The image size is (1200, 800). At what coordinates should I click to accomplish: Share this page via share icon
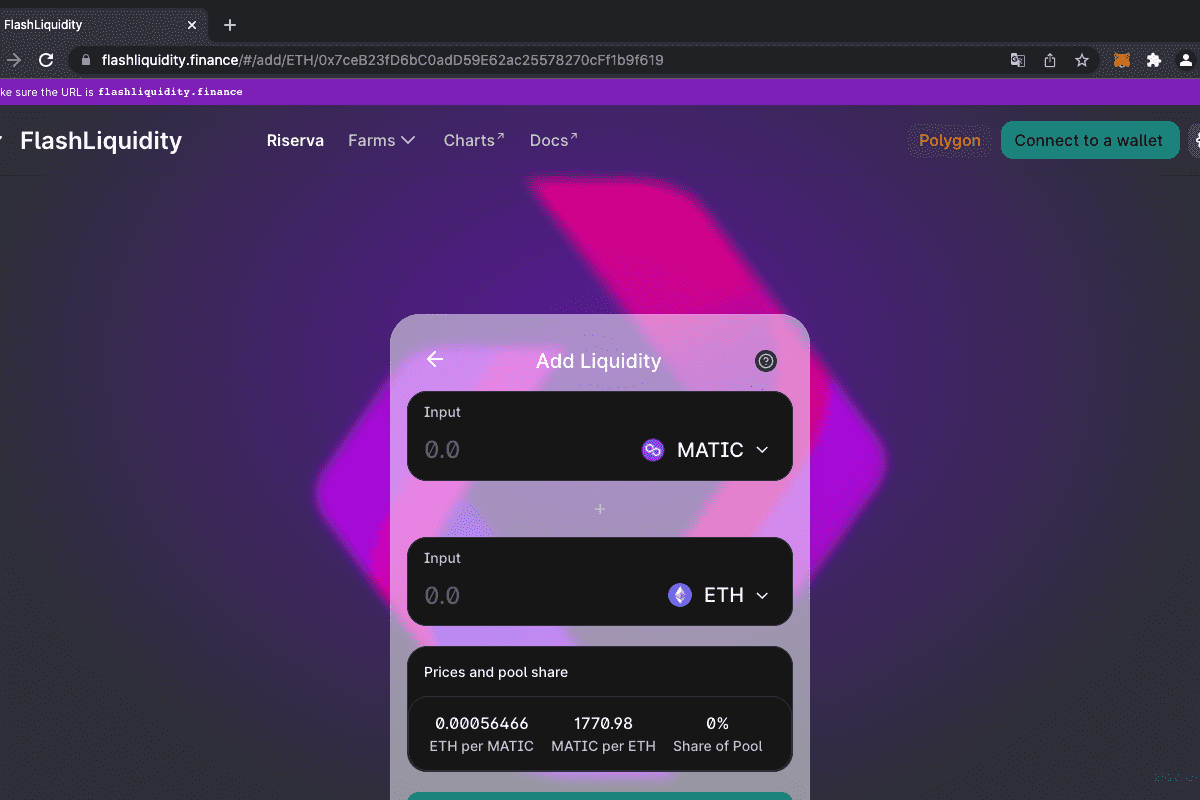pyautogui.click(x=1050, y=60)
